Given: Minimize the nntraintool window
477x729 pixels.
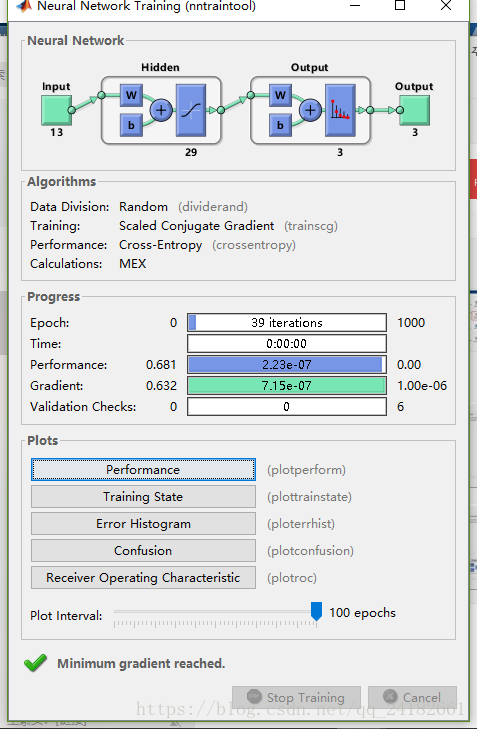Looking at the screenshot, I should 355,6.
